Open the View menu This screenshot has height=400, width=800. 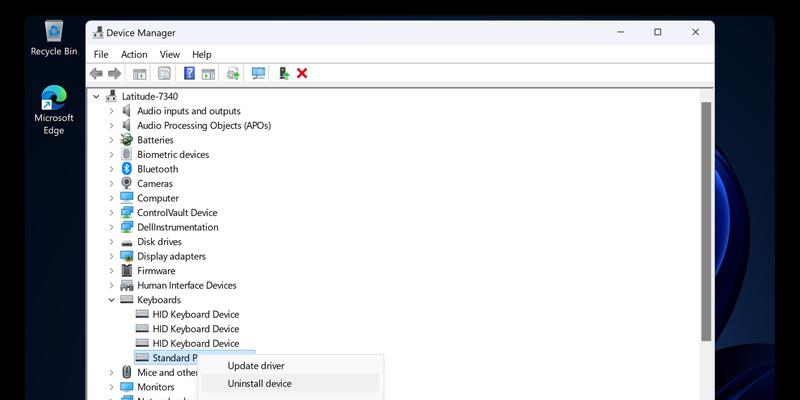170,54
